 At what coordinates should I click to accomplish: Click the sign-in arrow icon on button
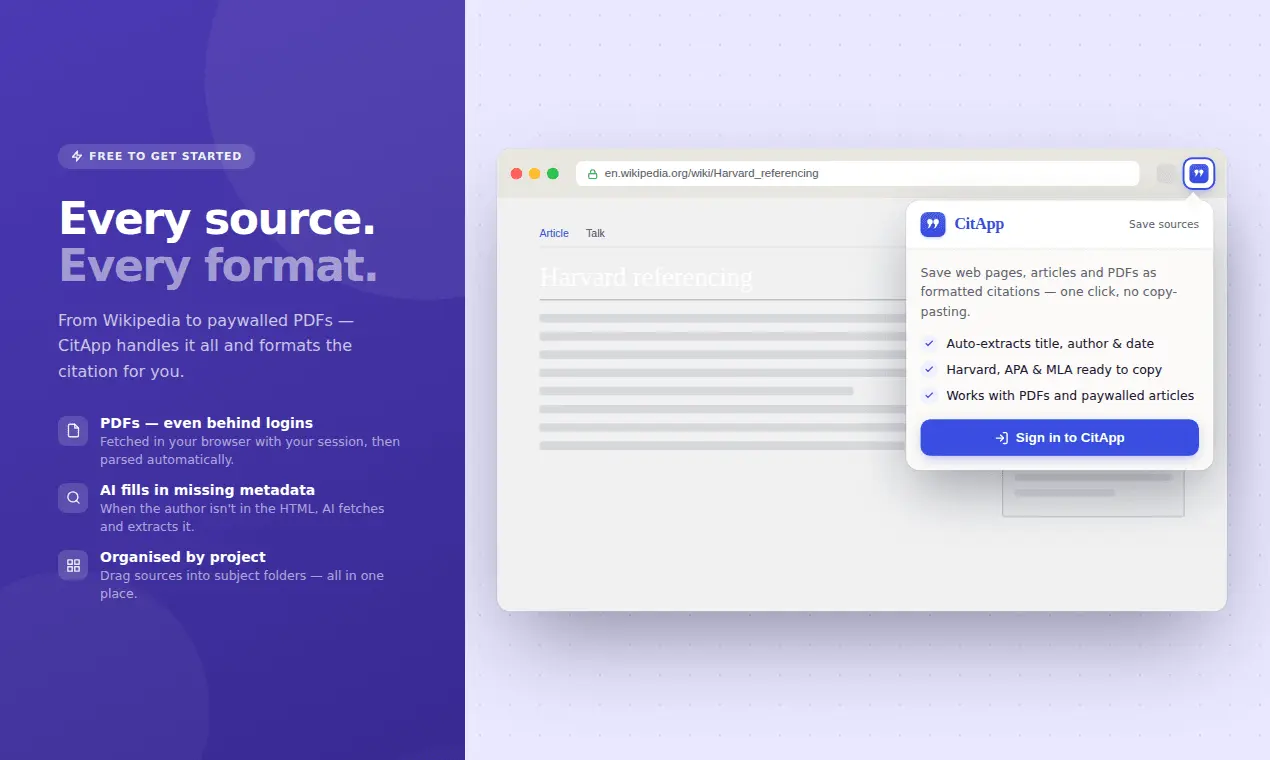coord(1001,438)
